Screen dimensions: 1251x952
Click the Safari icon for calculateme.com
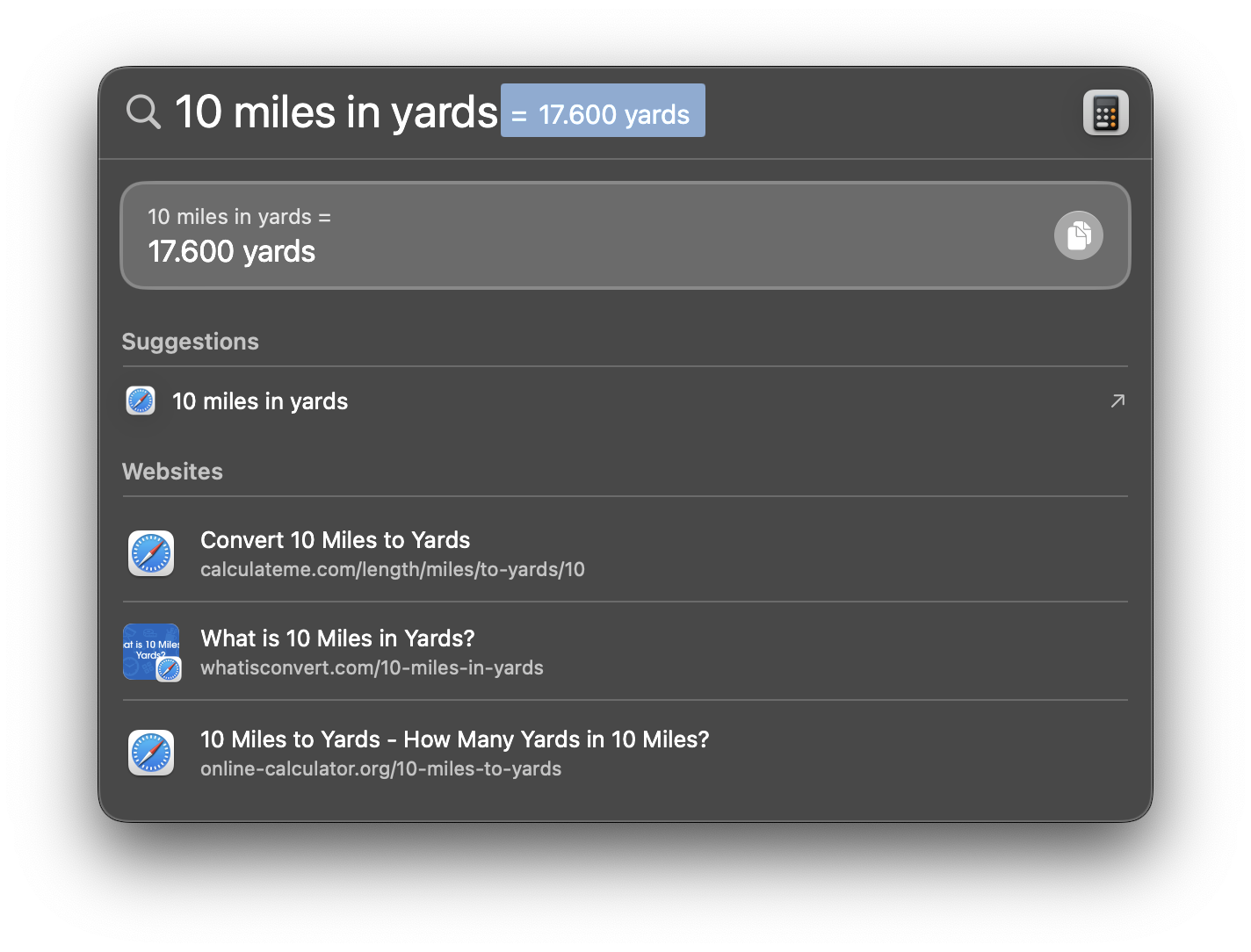[x=151, y=553]
